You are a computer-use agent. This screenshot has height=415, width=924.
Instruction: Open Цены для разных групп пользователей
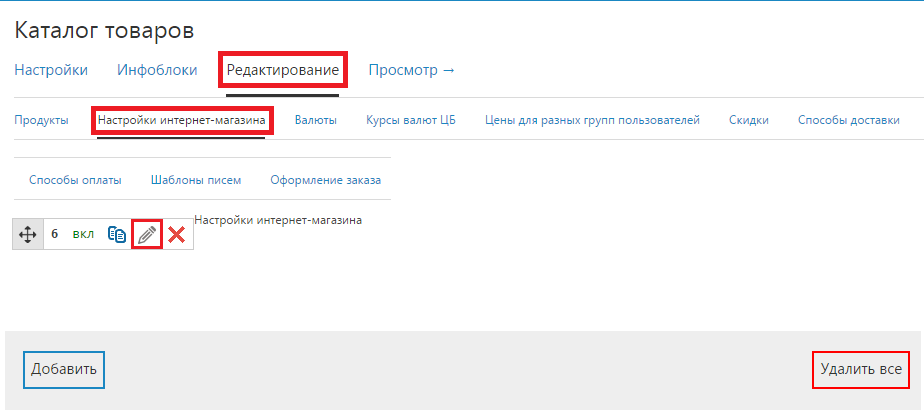pyautogui.click(x=592, y=120)
